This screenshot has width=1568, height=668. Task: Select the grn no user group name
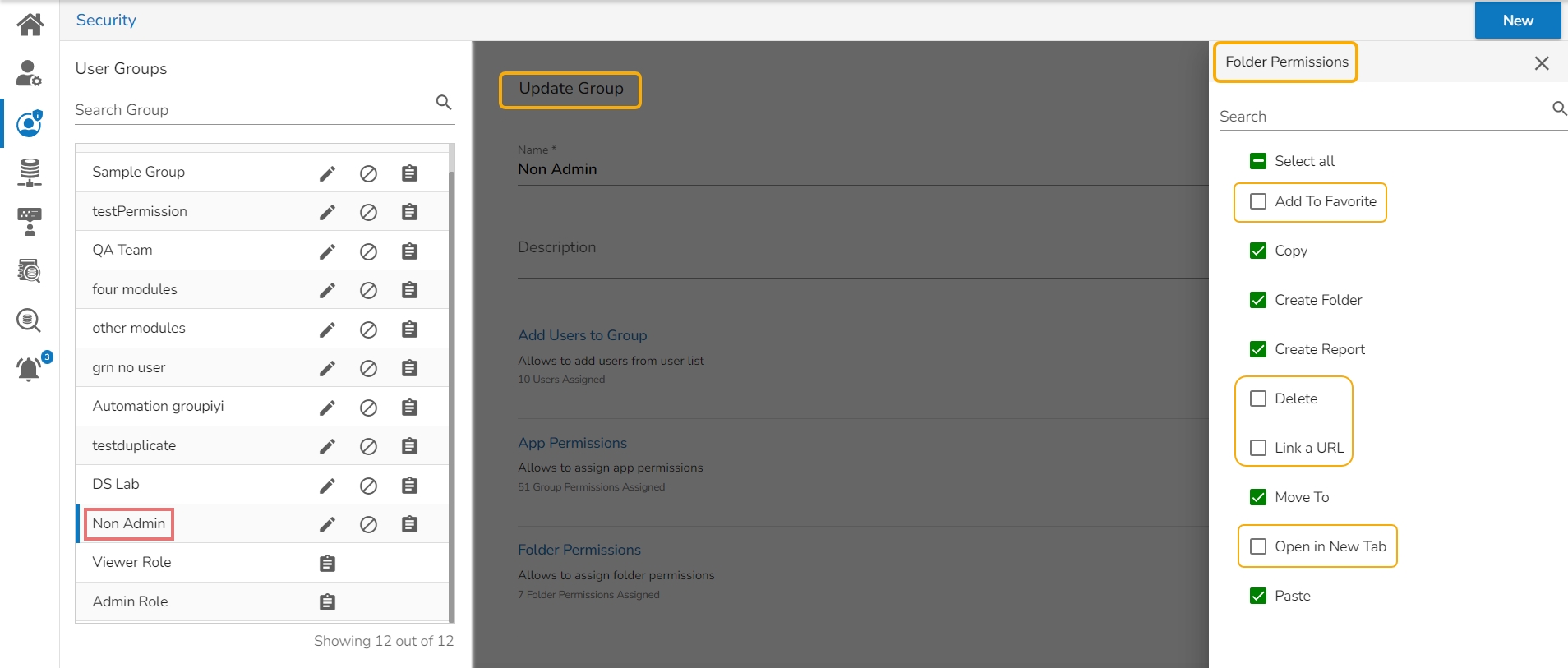(x=129, y=367)
